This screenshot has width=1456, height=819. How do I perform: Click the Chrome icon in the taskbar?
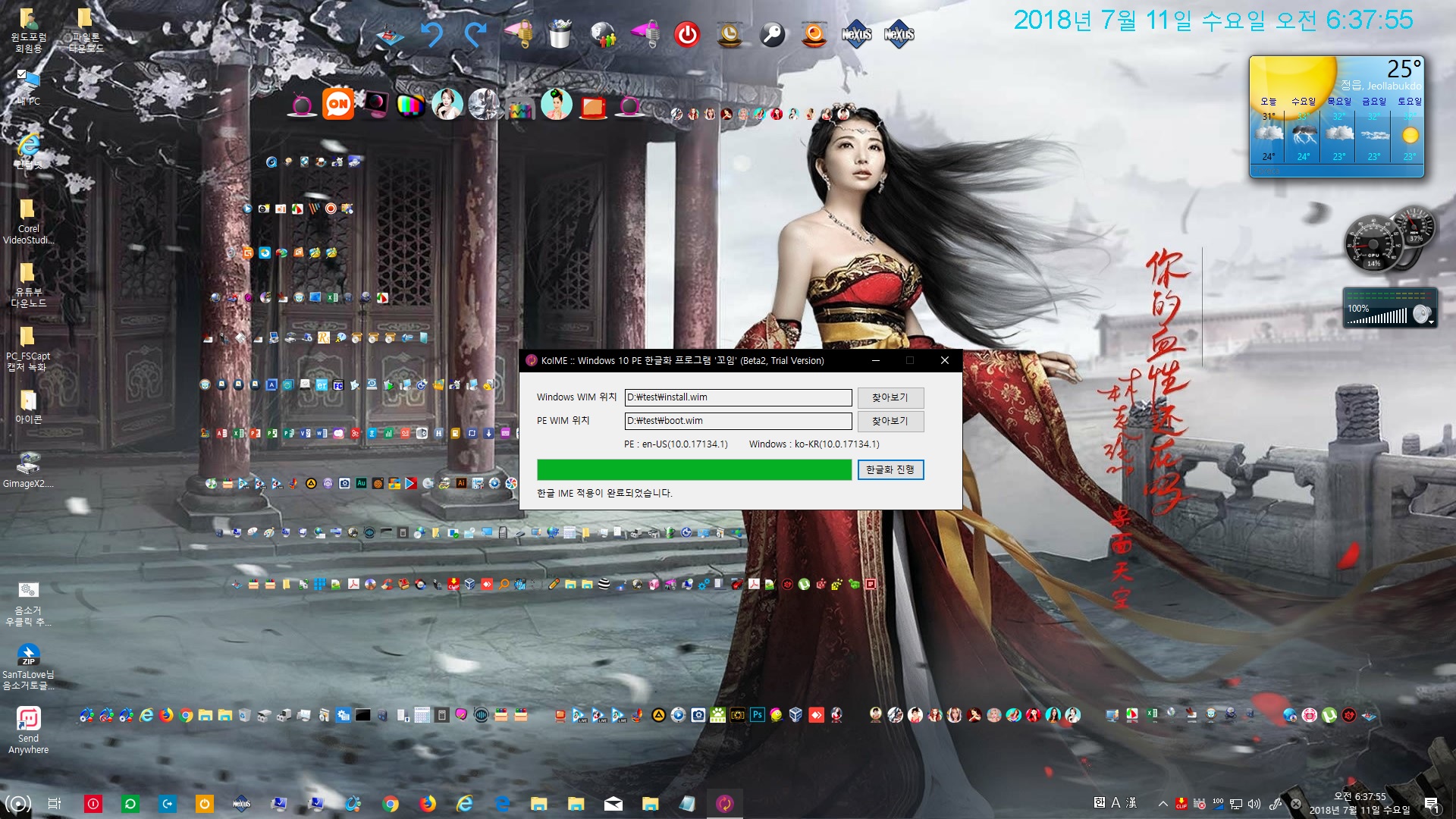[391, 804]
